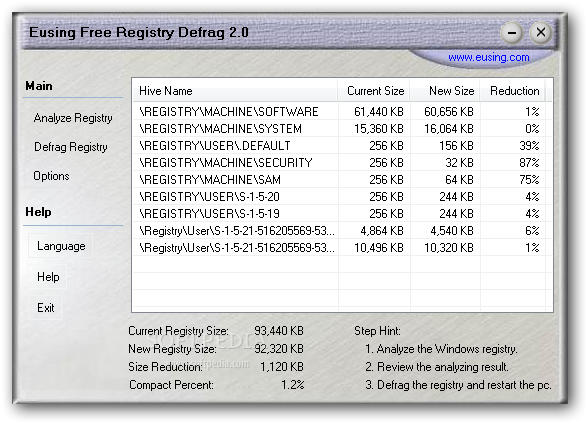Click the 1,120 KB size reduction value
The image size is (588, 424).
click(282, 367)
